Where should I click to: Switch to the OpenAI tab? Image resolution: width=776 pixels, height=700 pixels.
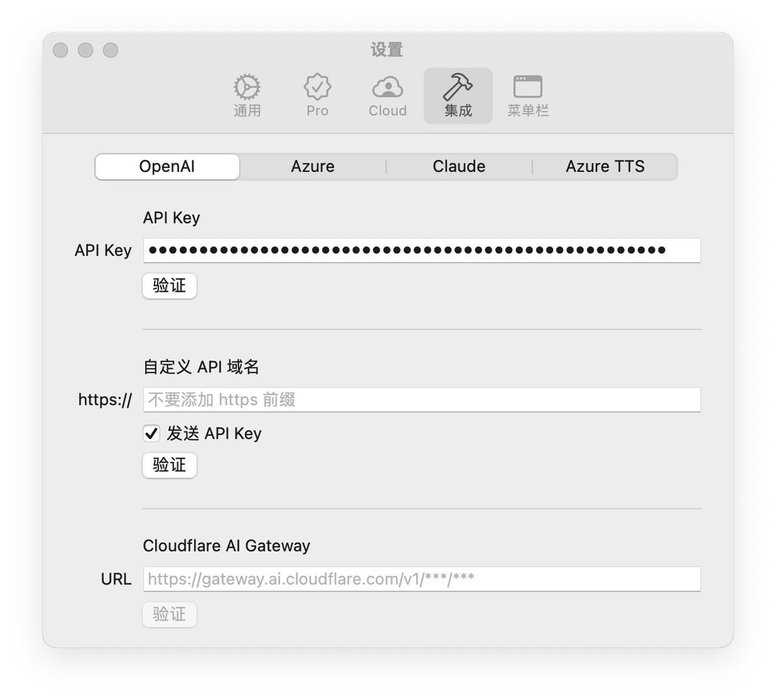[167, 167]
